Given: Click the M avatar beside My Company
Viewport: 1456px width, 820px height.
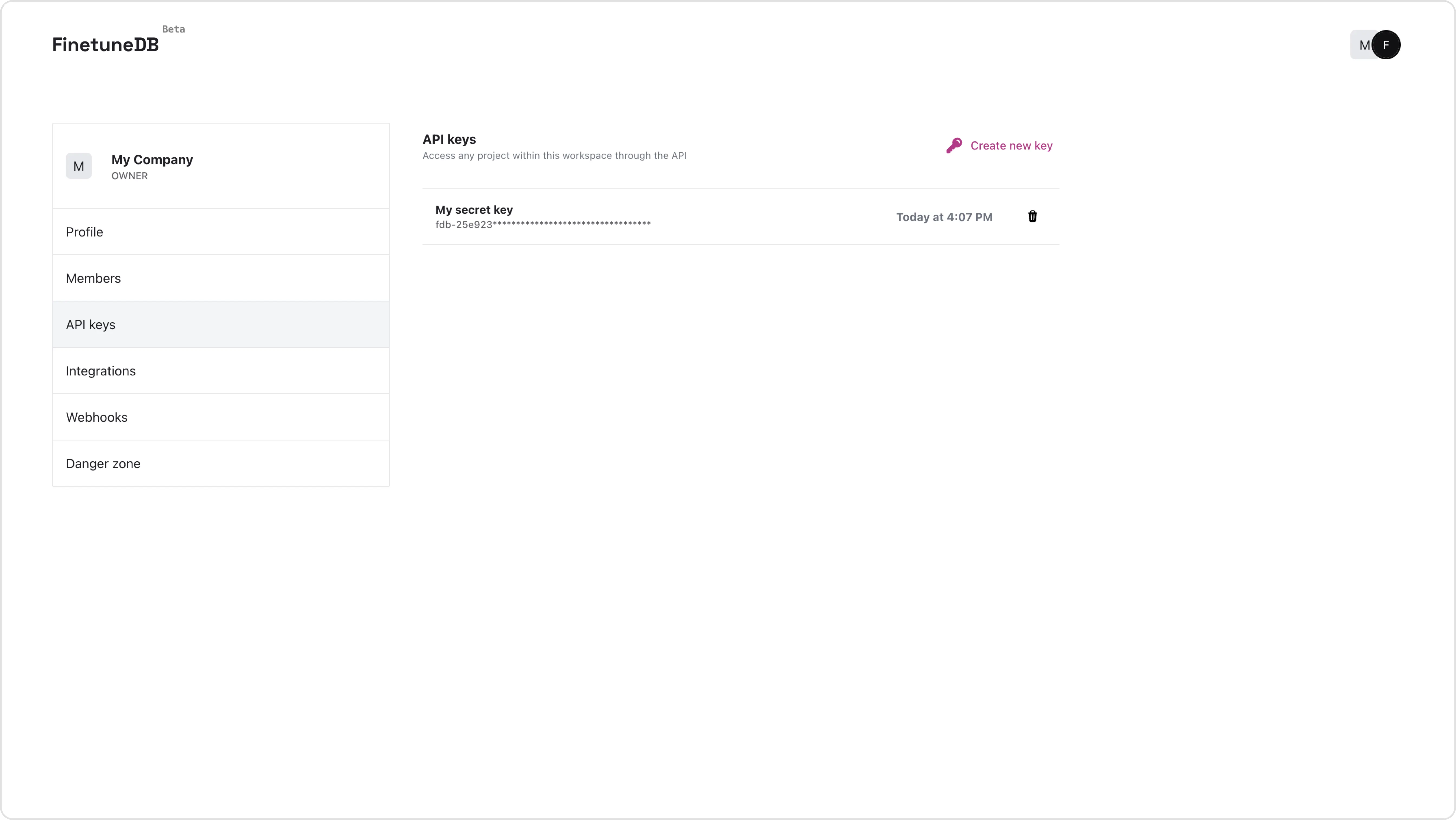Looking at the screenshot, I should 79,166.
